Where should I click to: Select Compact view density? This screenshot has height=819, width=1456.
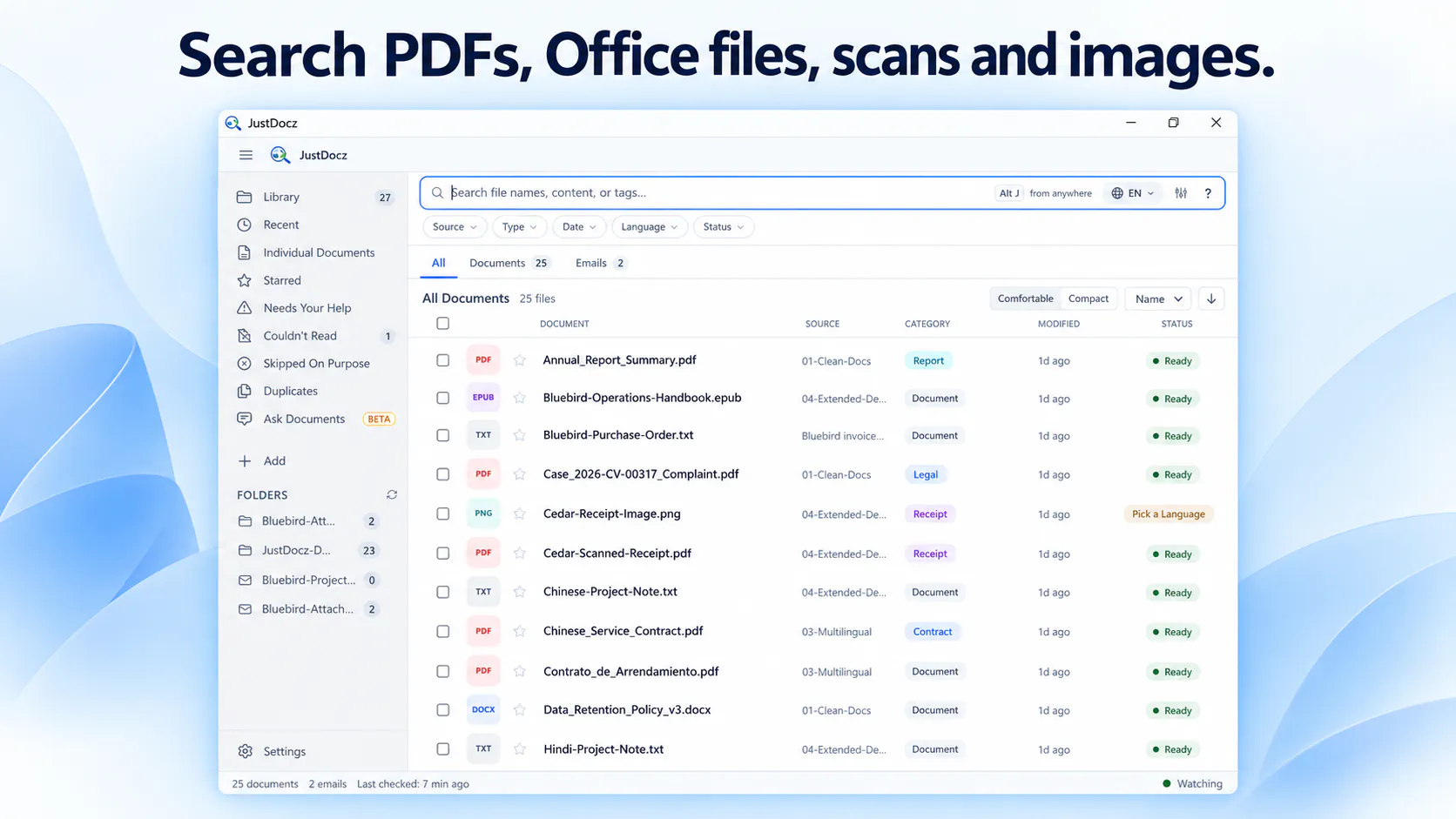[x=1089, y=299]
